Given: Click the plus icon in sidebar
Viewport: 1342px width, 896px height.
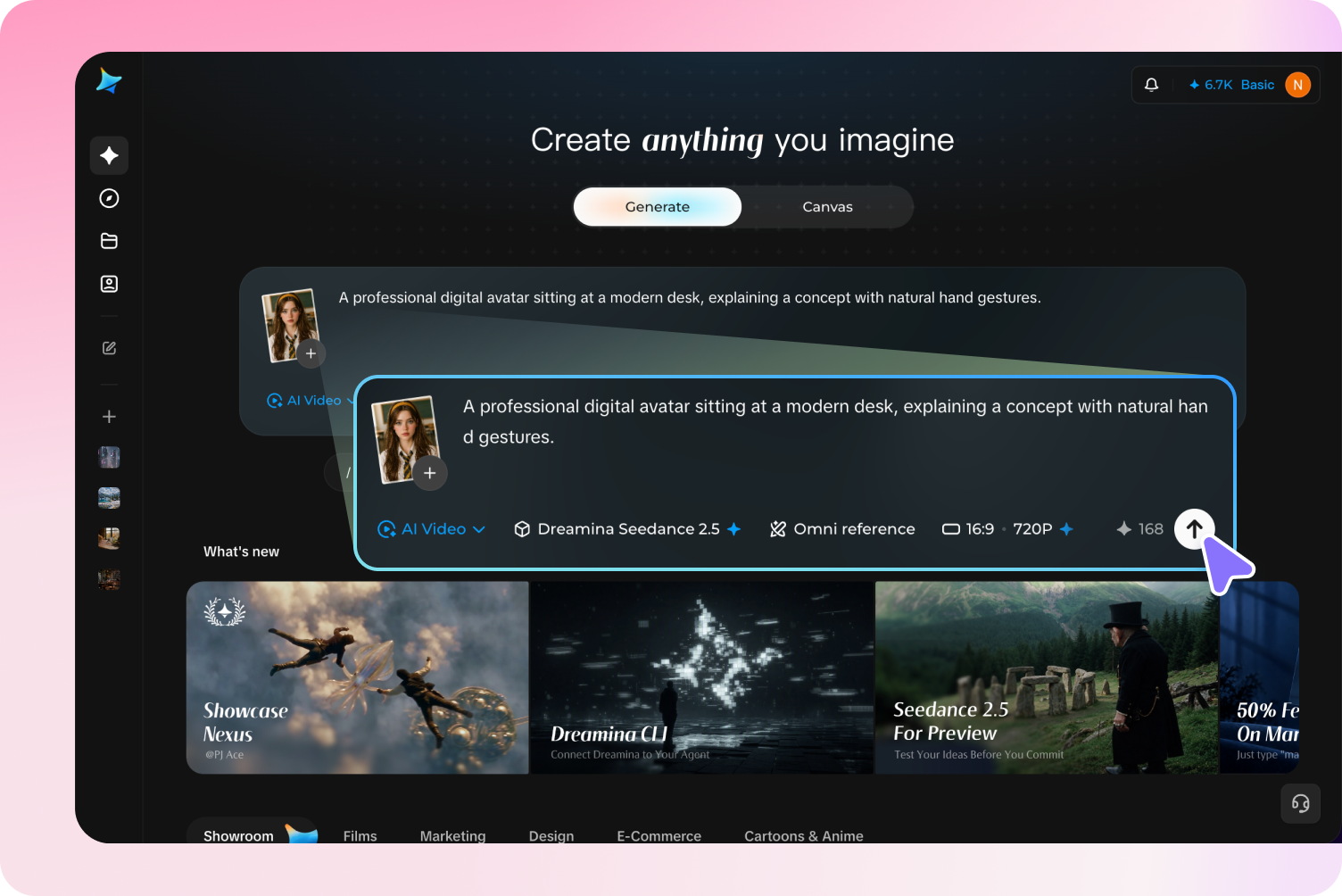Looking at the screenshot, I should click(x=109, y=417).
